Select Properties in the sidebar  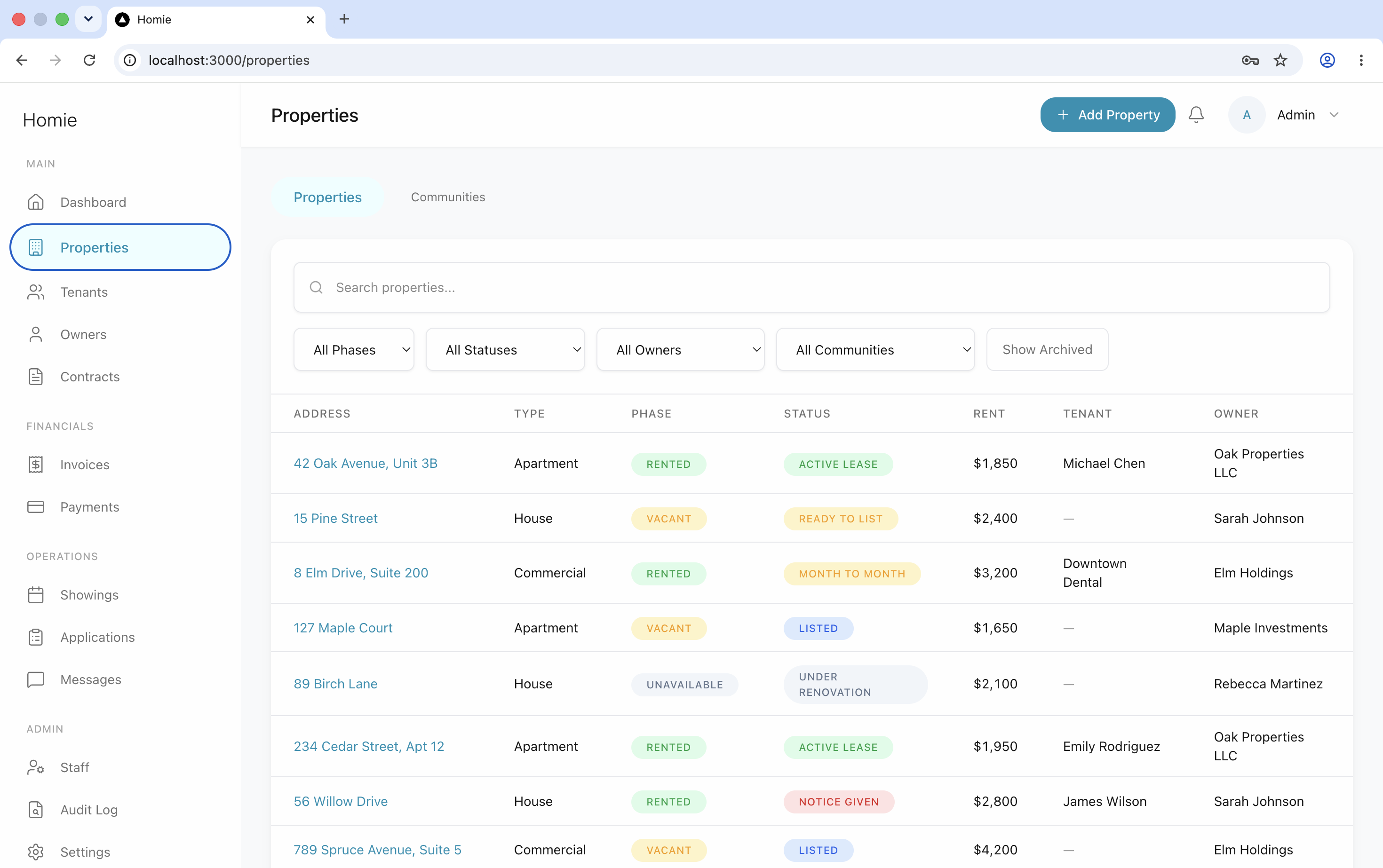coord(120,247)
